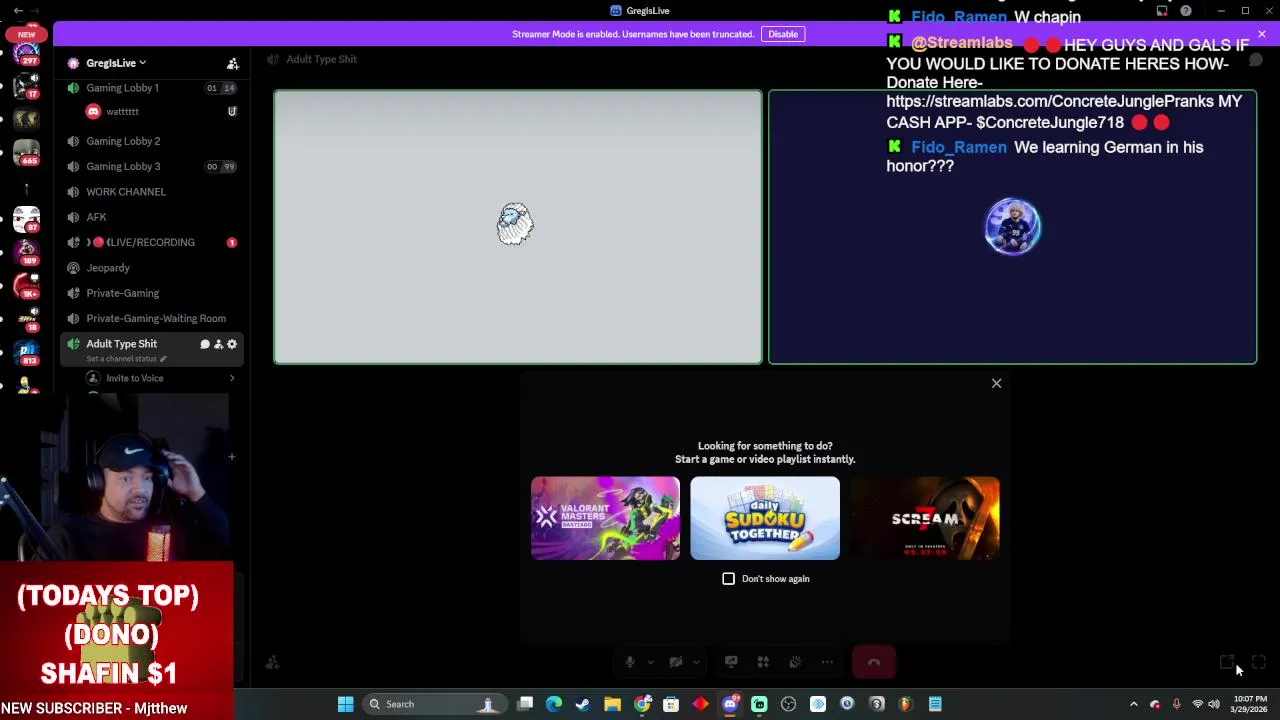Open microphone input options arrow
Screen dimensions: 1280x720
coord(650,662)
